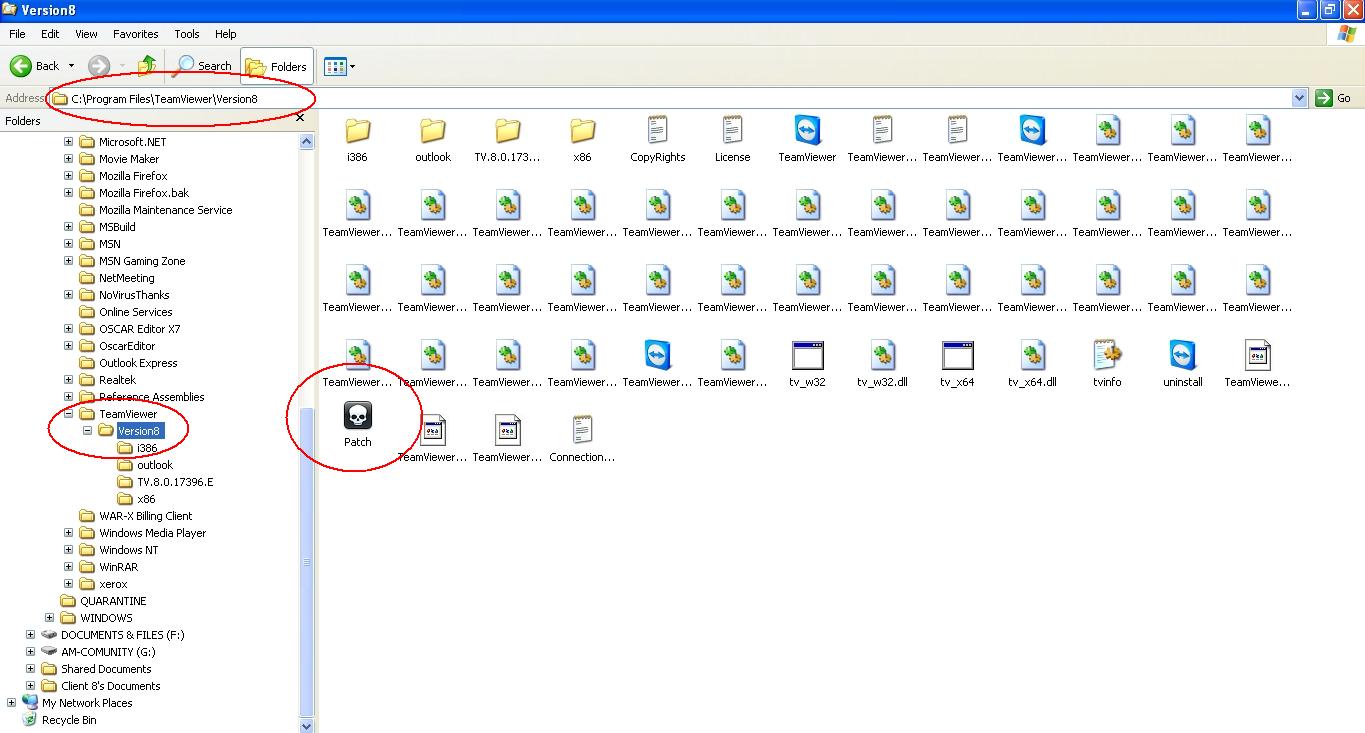Expand the Movie Maker tree node

[68, 159]
